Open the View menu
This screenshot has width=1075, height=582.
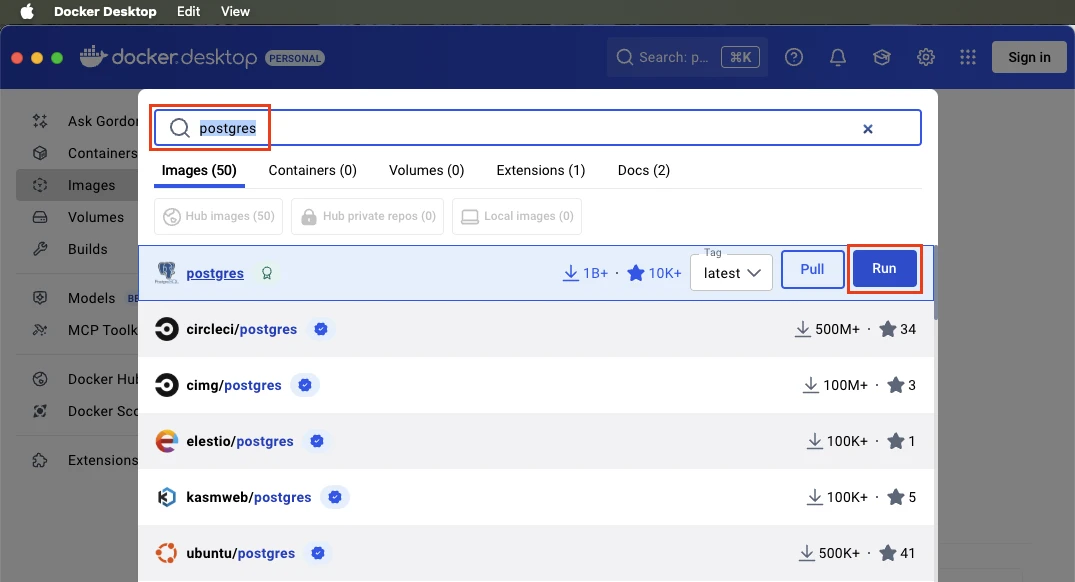[x=235, y=12]
